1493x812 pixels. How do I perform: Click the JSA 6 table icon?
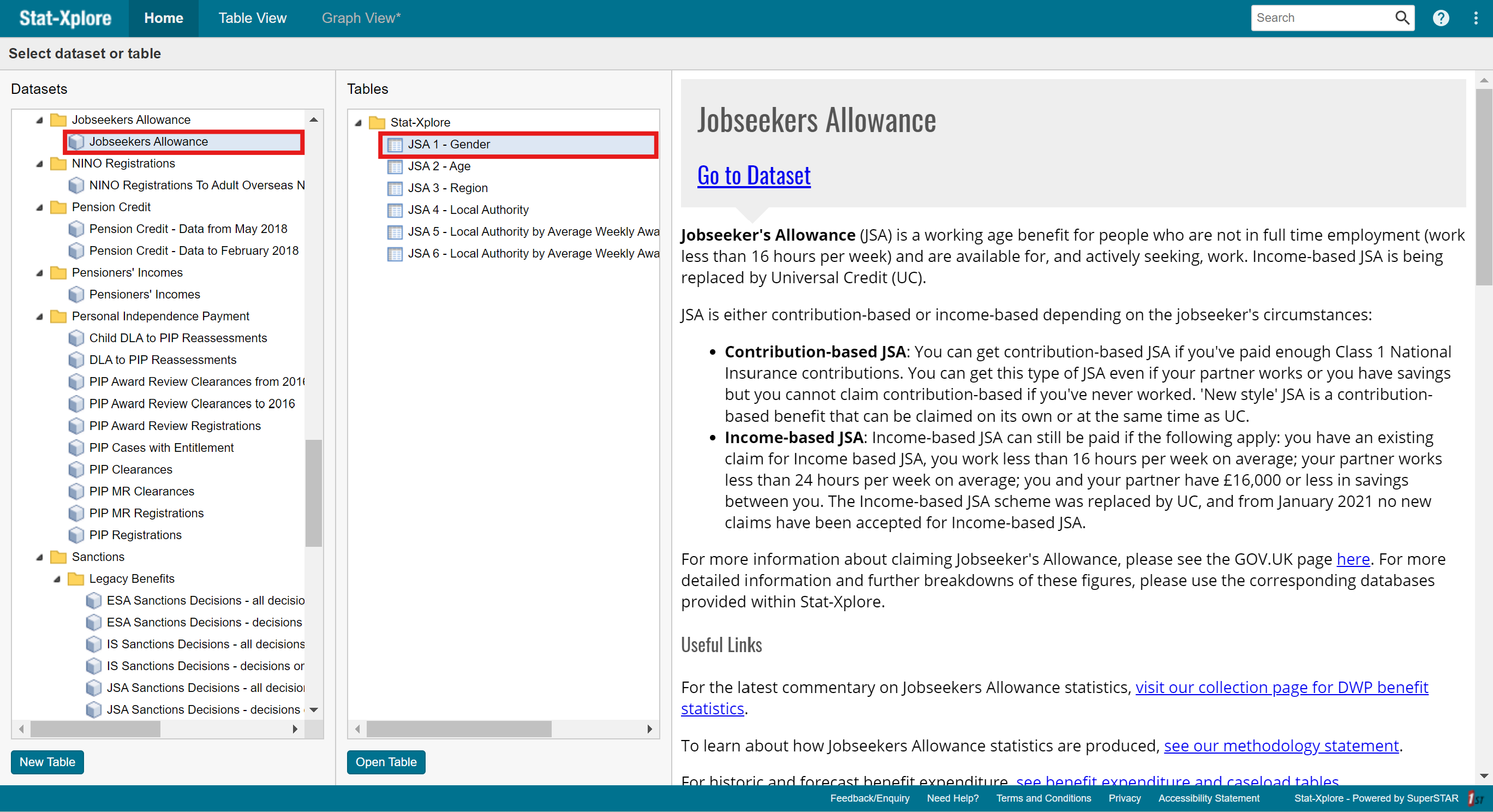(x=395, y=254)
